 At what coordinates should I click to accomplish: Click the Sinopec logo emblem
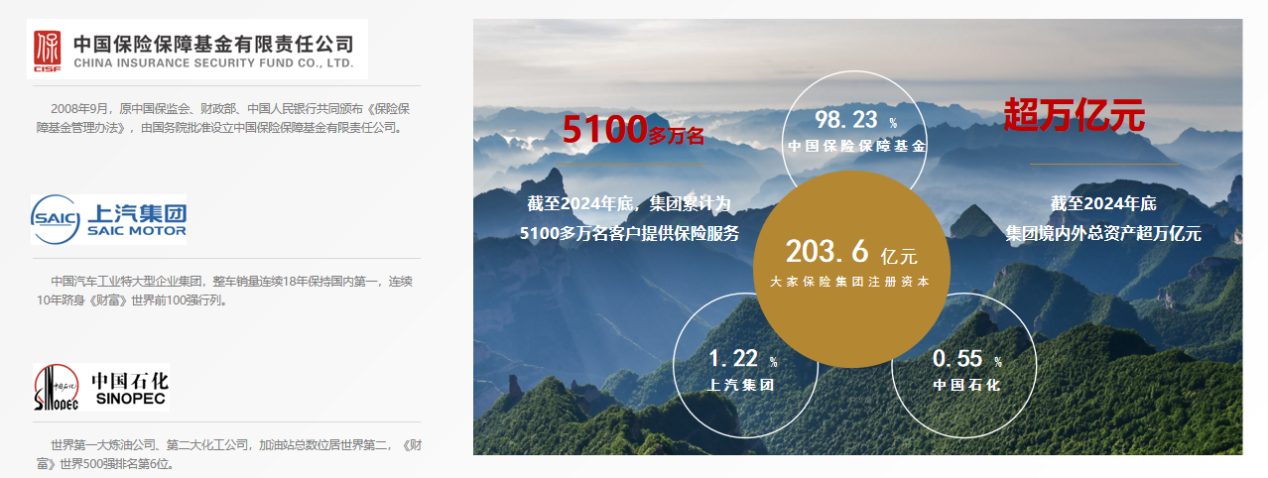(57, 388)
